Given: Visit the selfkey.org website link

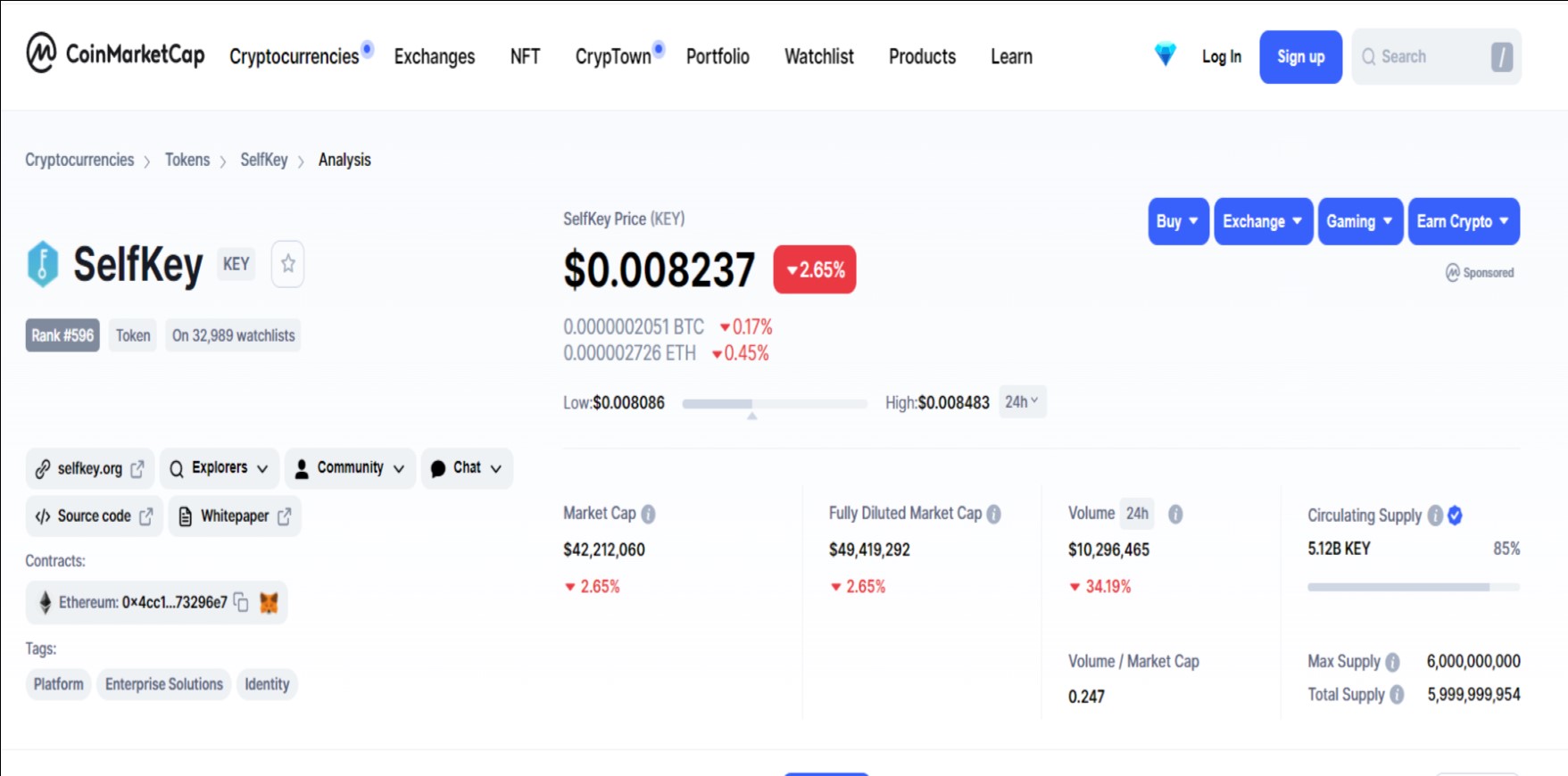Looking at the screenshot, I should click(90, 468).
